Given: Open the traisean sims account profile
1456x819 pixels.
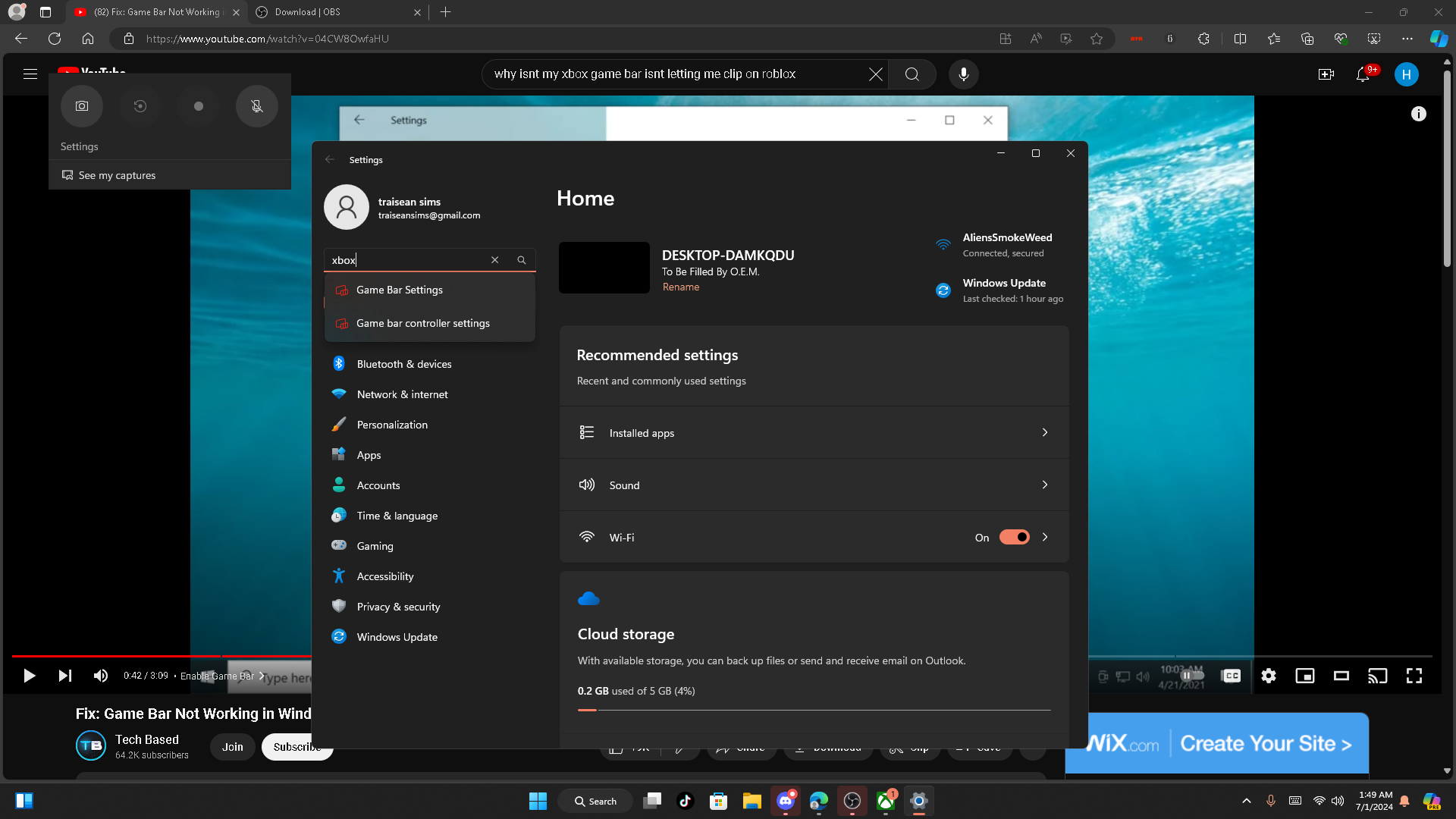Looking at the screenshot, I should (x=403, y=207).
